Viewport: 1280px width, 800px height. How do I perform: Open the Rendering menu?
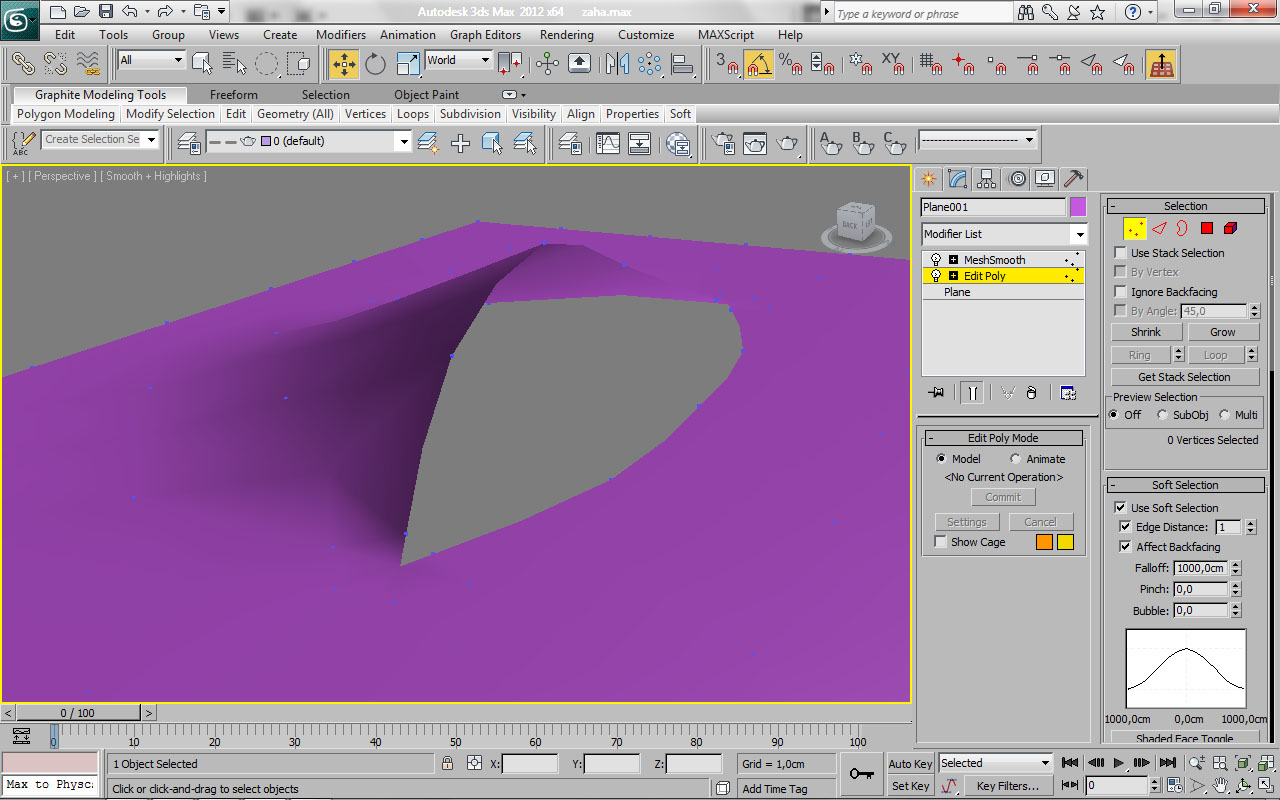(x=567, y=35)
